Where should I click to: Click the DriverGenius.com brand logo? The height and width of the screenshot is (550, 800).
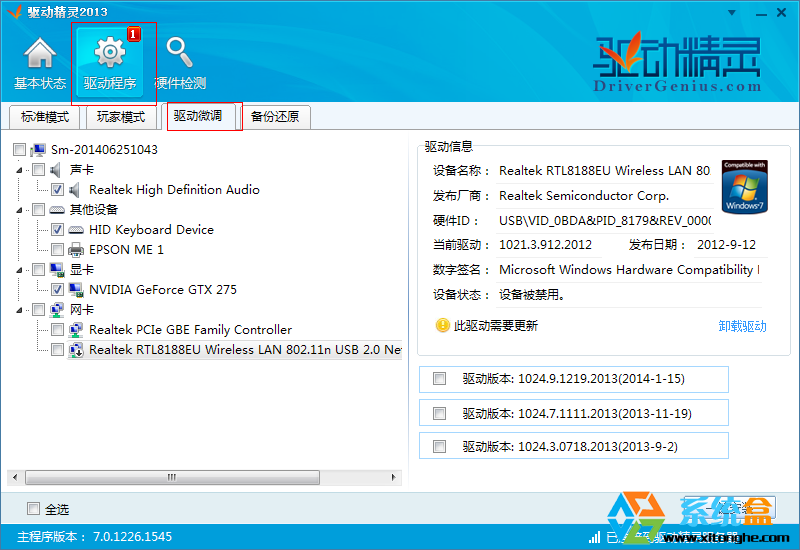677,62
